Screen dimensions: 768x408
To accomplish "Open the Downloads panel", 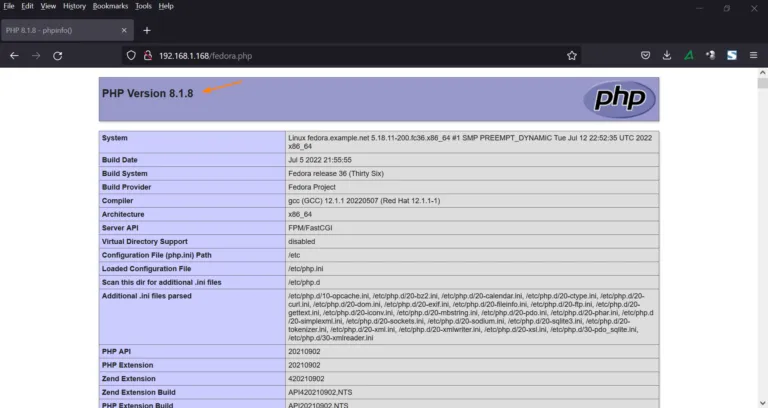I will tap(667, 55).
